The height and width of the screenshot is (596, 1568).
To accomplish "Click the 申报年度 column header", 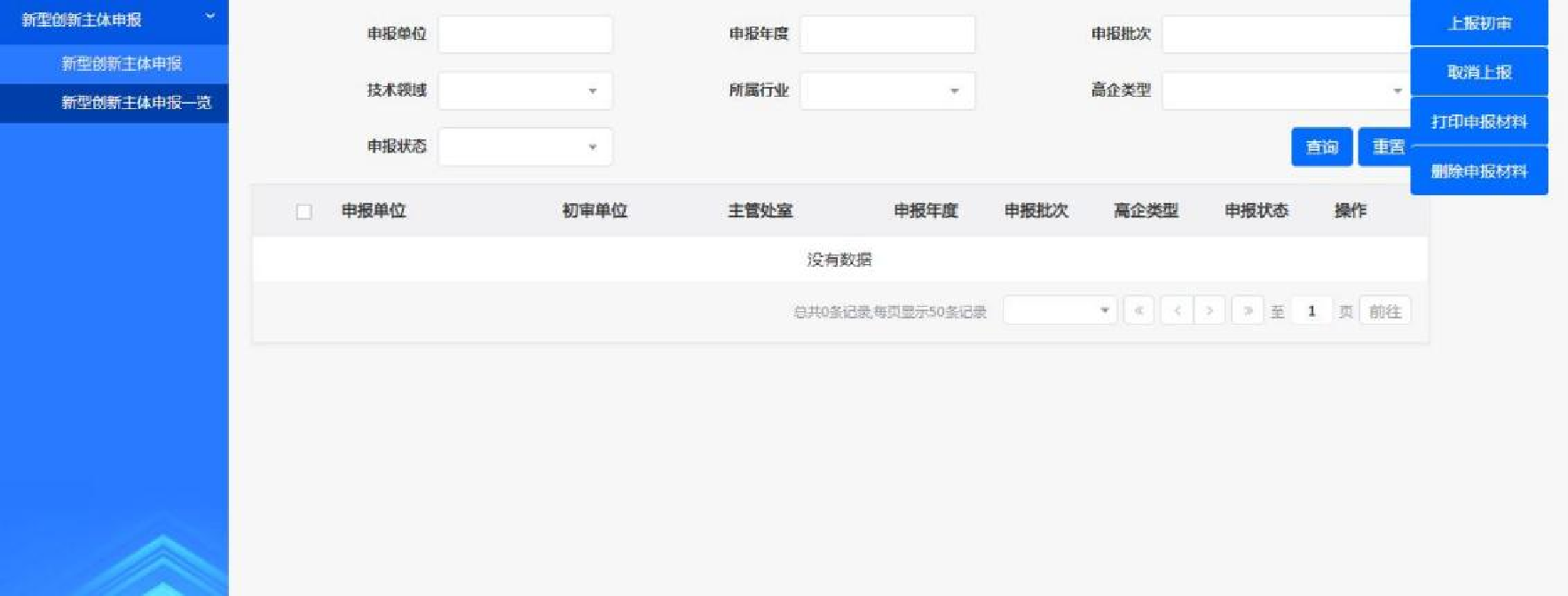I will (926, 211).
